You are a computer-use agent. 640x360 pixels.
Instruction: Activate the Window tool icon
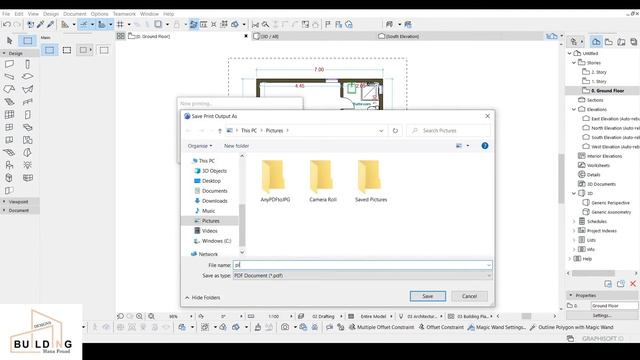[9, 127]
